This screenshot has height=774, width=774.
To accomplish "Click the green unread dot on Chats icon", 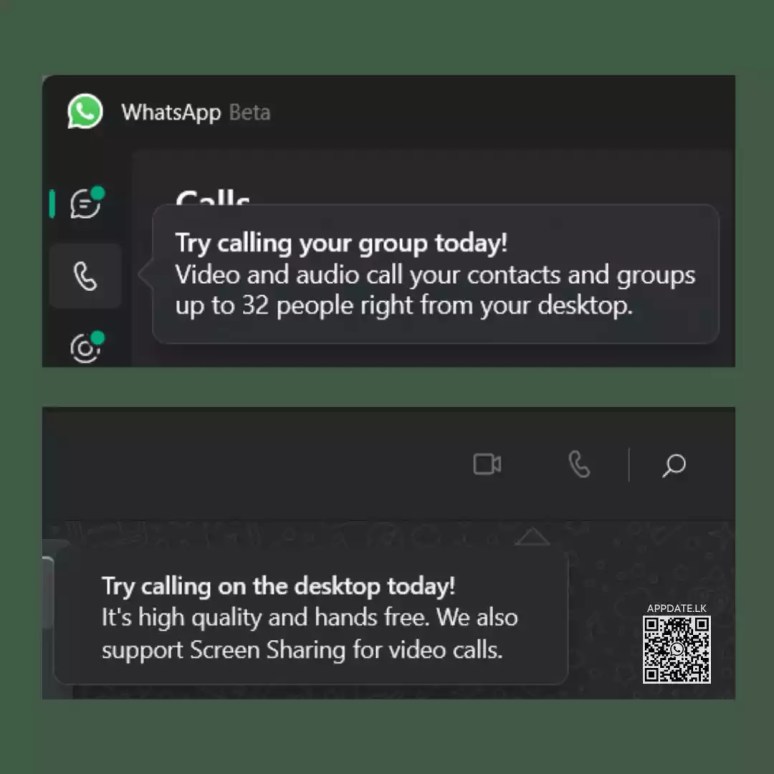I will 98,193.
